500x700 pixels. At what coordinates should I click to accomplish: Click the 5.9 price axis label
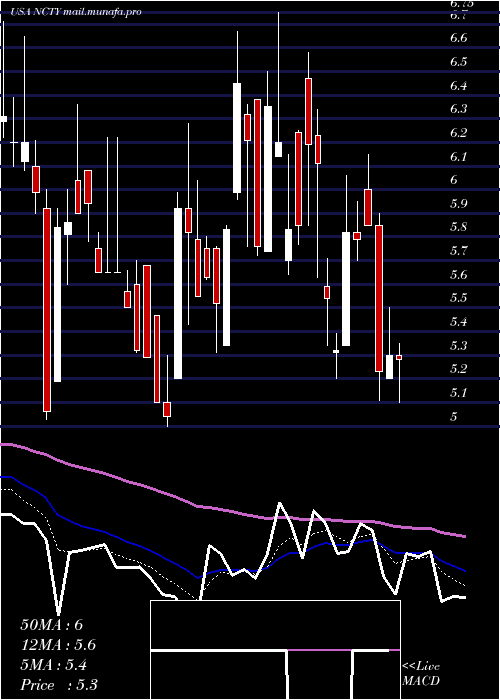458,204
